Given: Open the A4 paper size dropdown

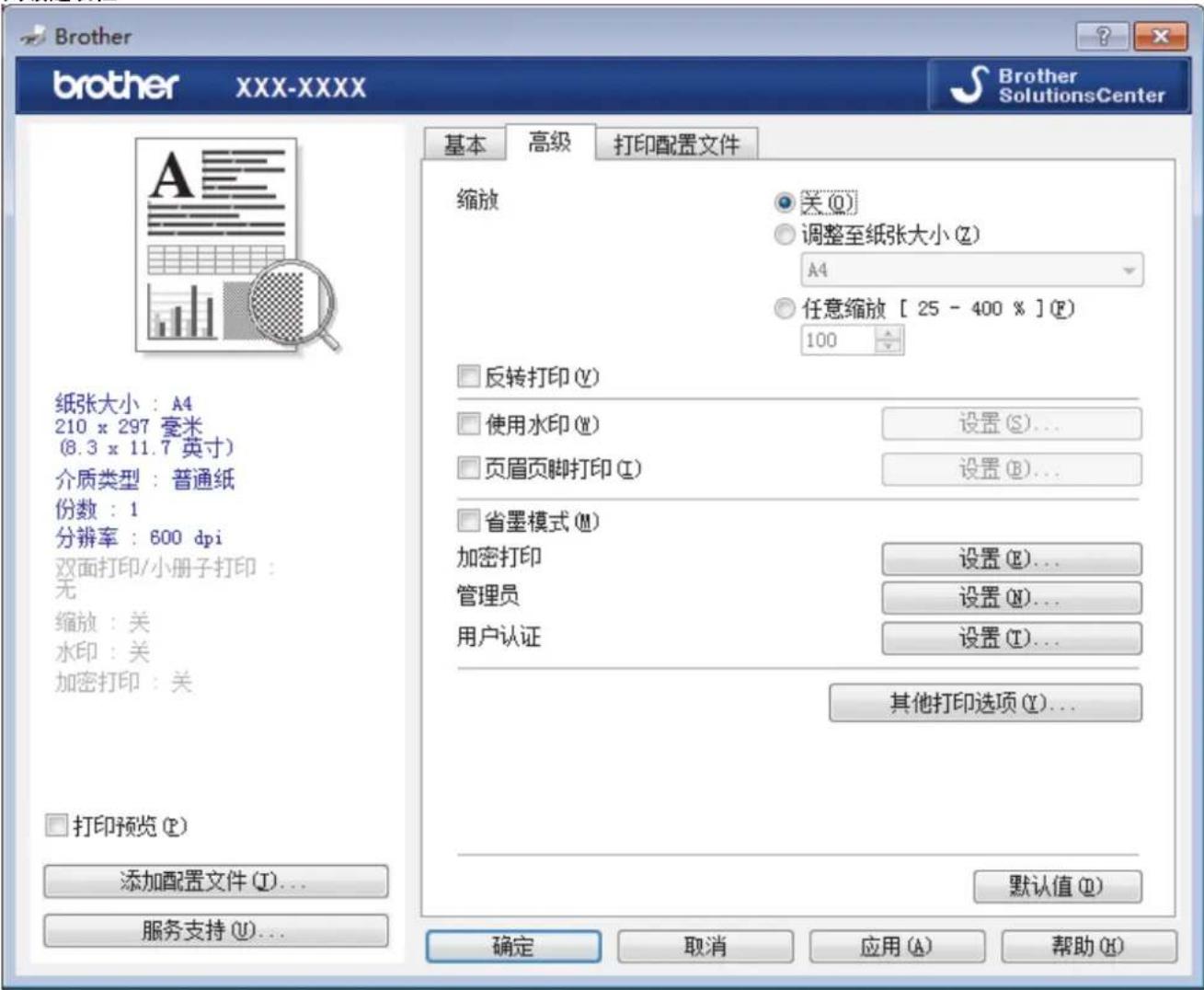Looking at the screenshot, I should coord(971,271).
